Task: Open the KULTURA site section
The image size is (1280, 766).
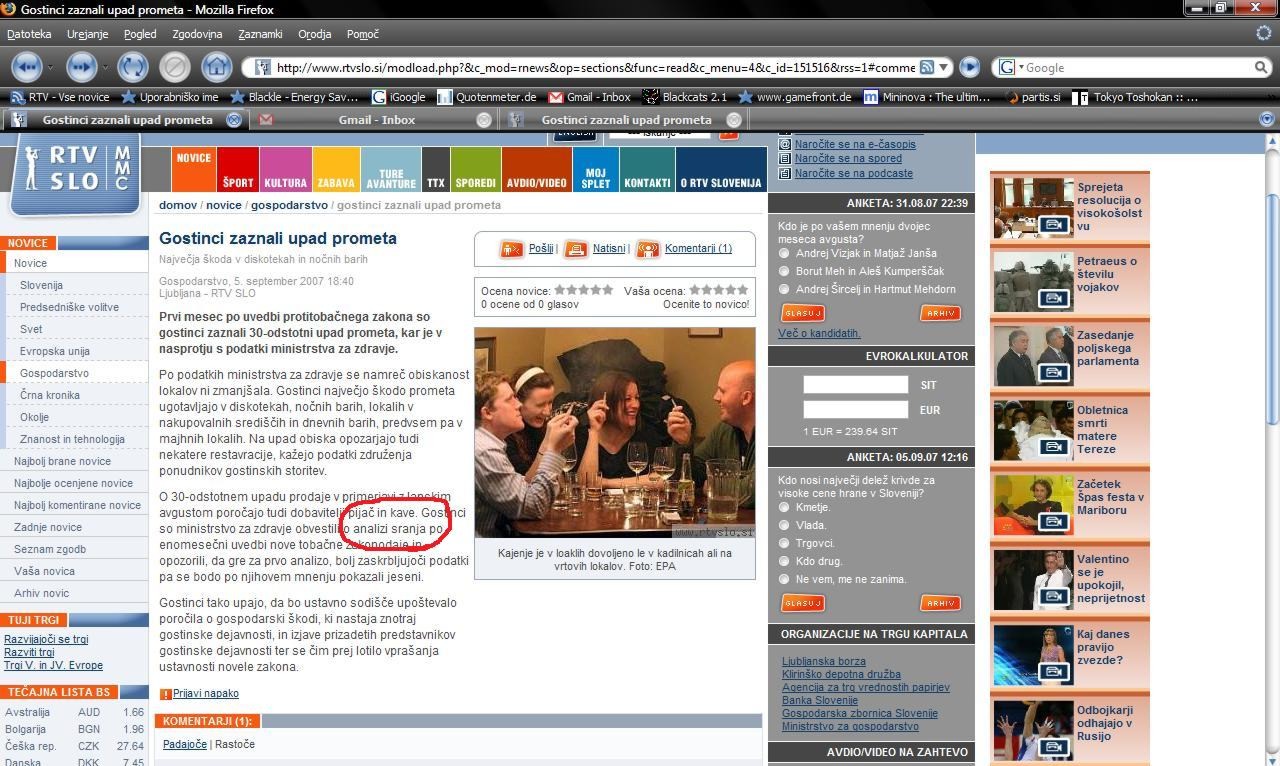Action: (286, 170)
